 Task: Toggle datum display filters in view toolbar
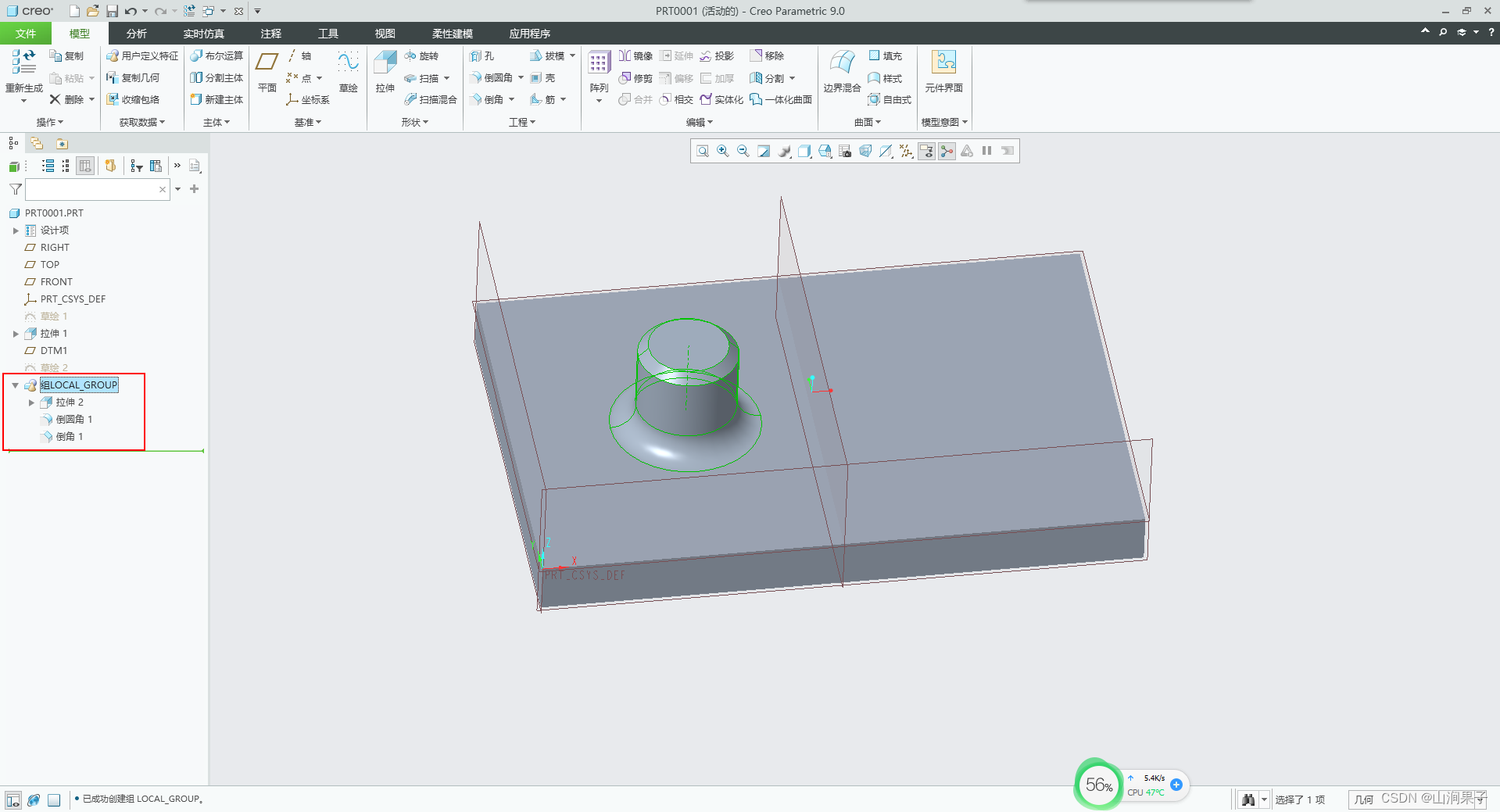(906, 151)
